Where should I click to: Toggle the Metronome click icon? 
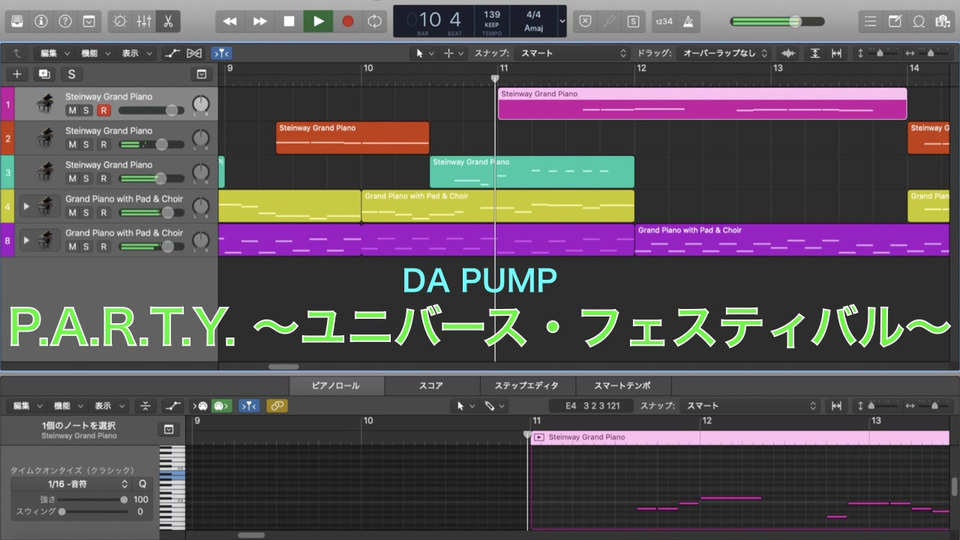(688, 21)
